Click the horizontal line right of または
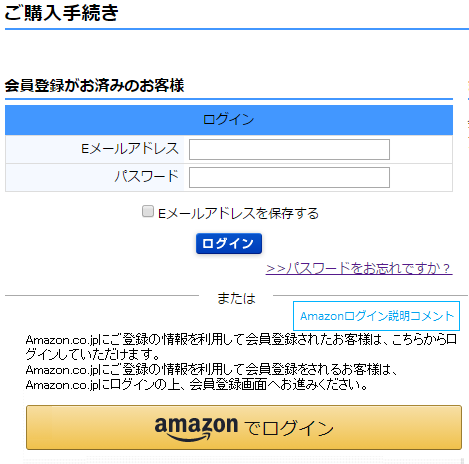The width and height of the screenshot is (469, 464). pos(370,295)
